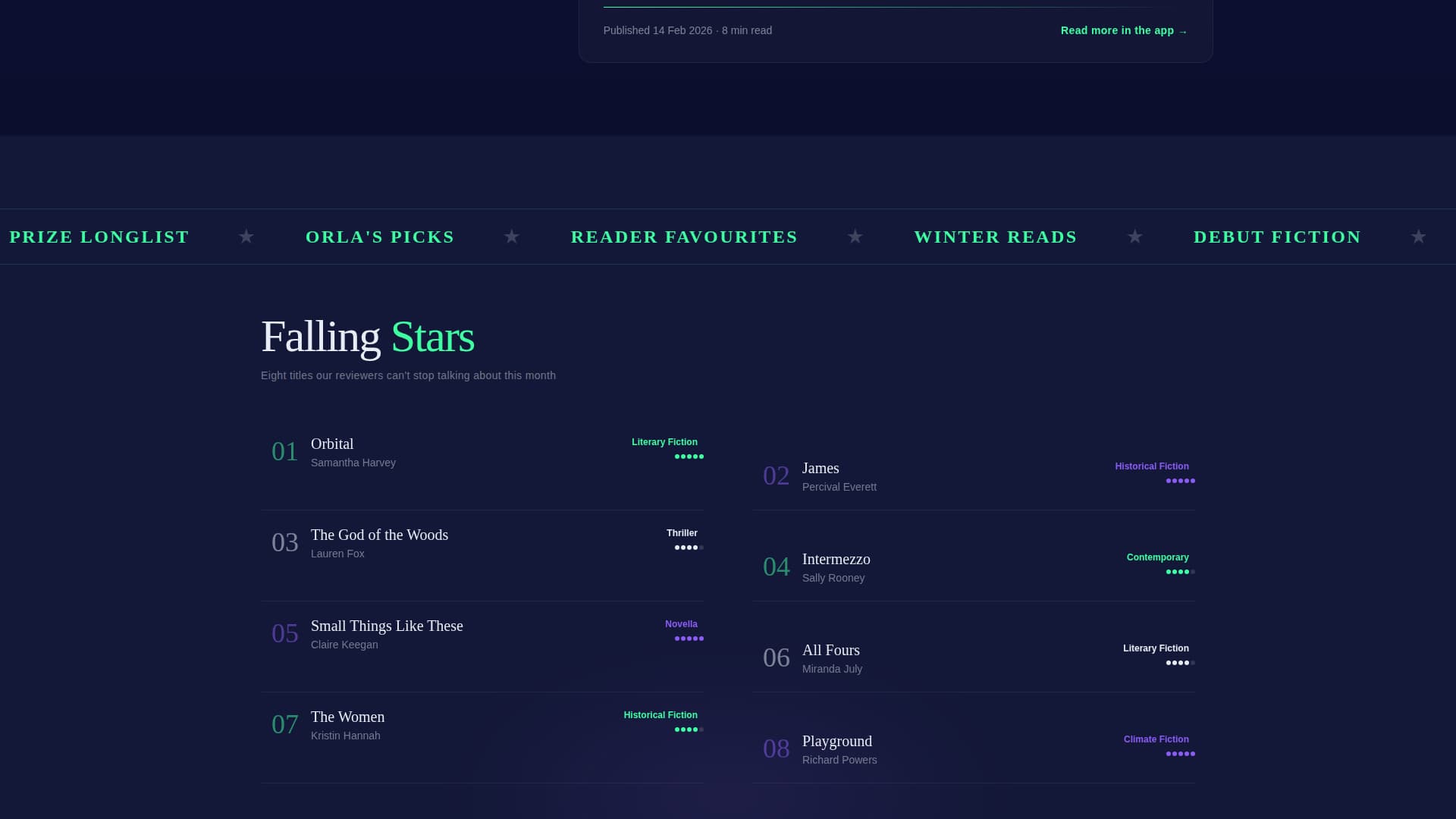Open the Novella tag on Small Things Like These

coord(680,624)
